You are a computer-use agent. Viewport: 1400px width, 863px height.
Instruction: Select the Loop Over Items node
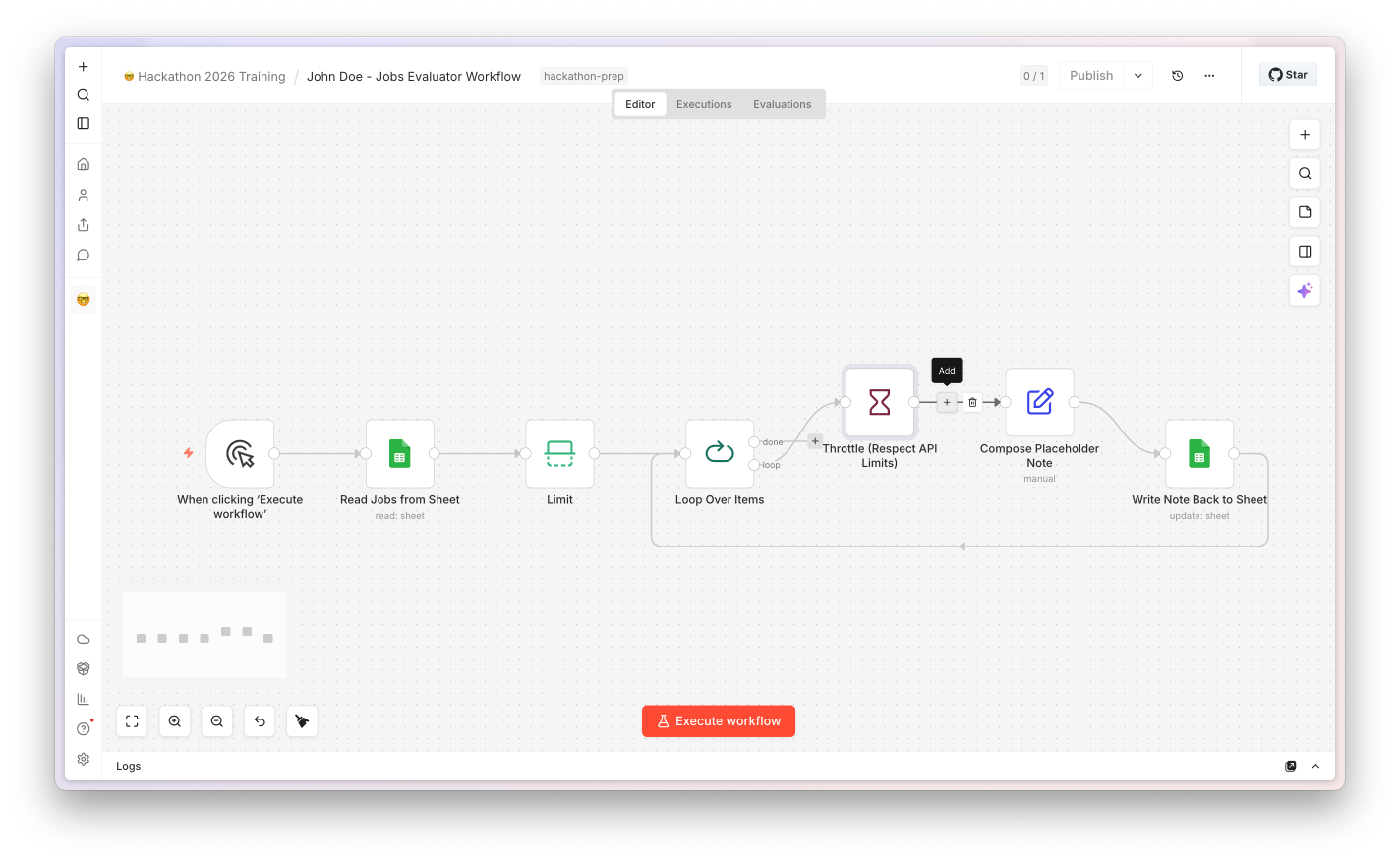point(720,454)
